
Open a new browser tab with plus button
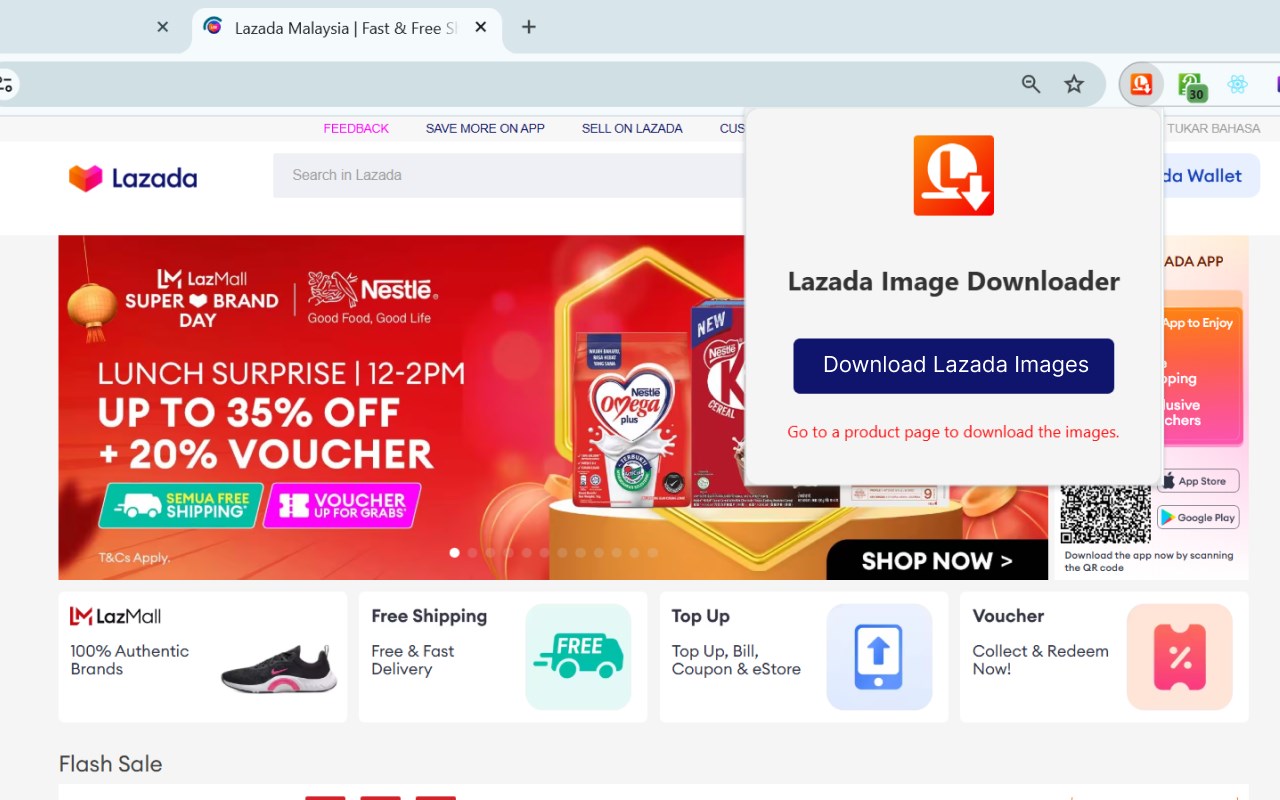[529, 27]
